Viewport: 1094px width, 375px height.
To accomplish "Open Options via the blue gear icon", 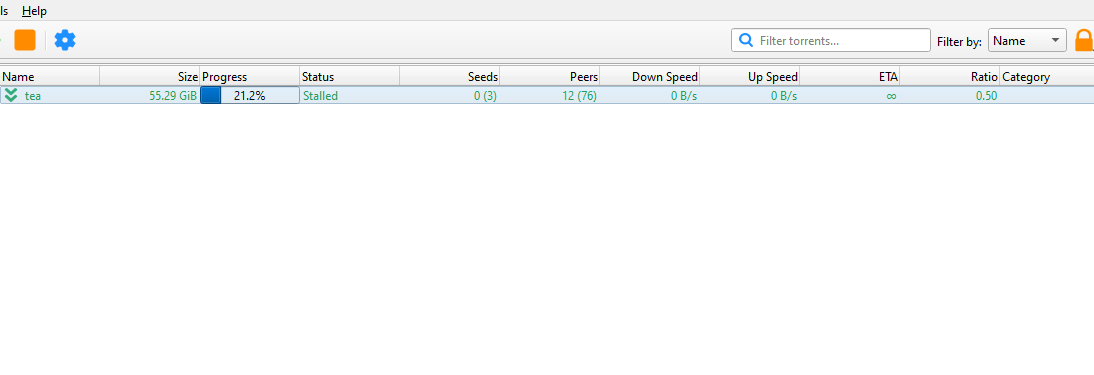I will pos(65,40).
